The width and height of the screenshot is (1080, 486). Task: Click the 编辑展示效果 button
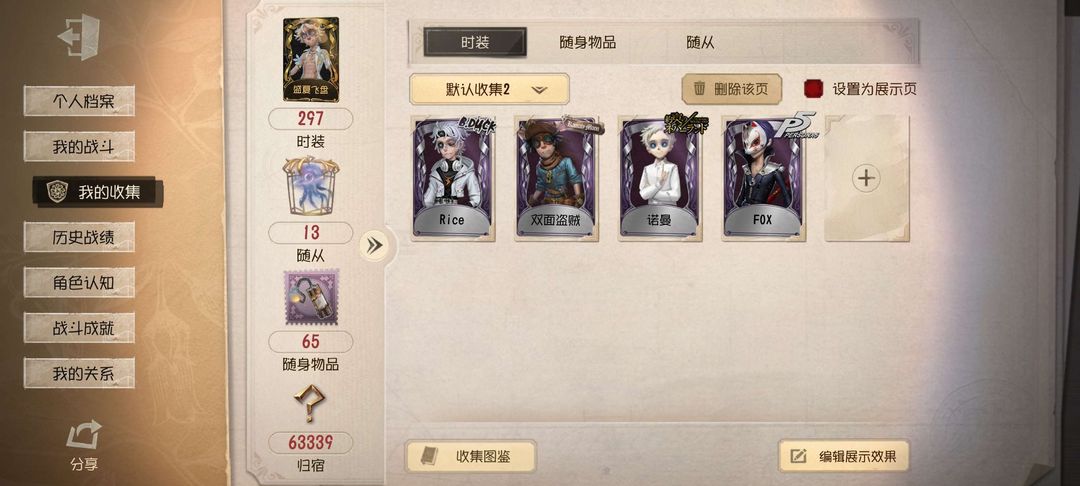pyautogui.click(x=844, y=456)
